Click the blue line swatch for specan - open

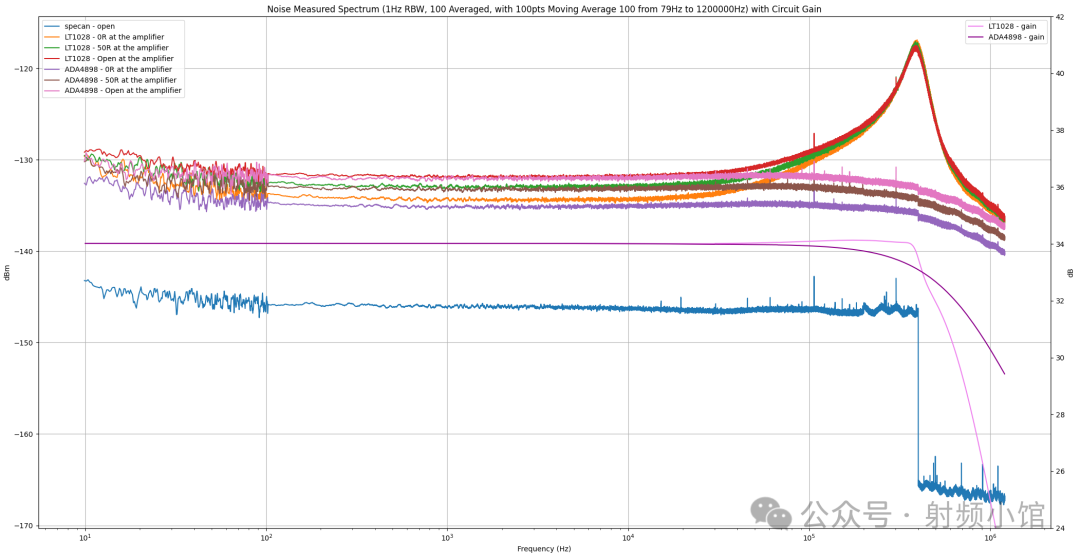tap(54, 26)
